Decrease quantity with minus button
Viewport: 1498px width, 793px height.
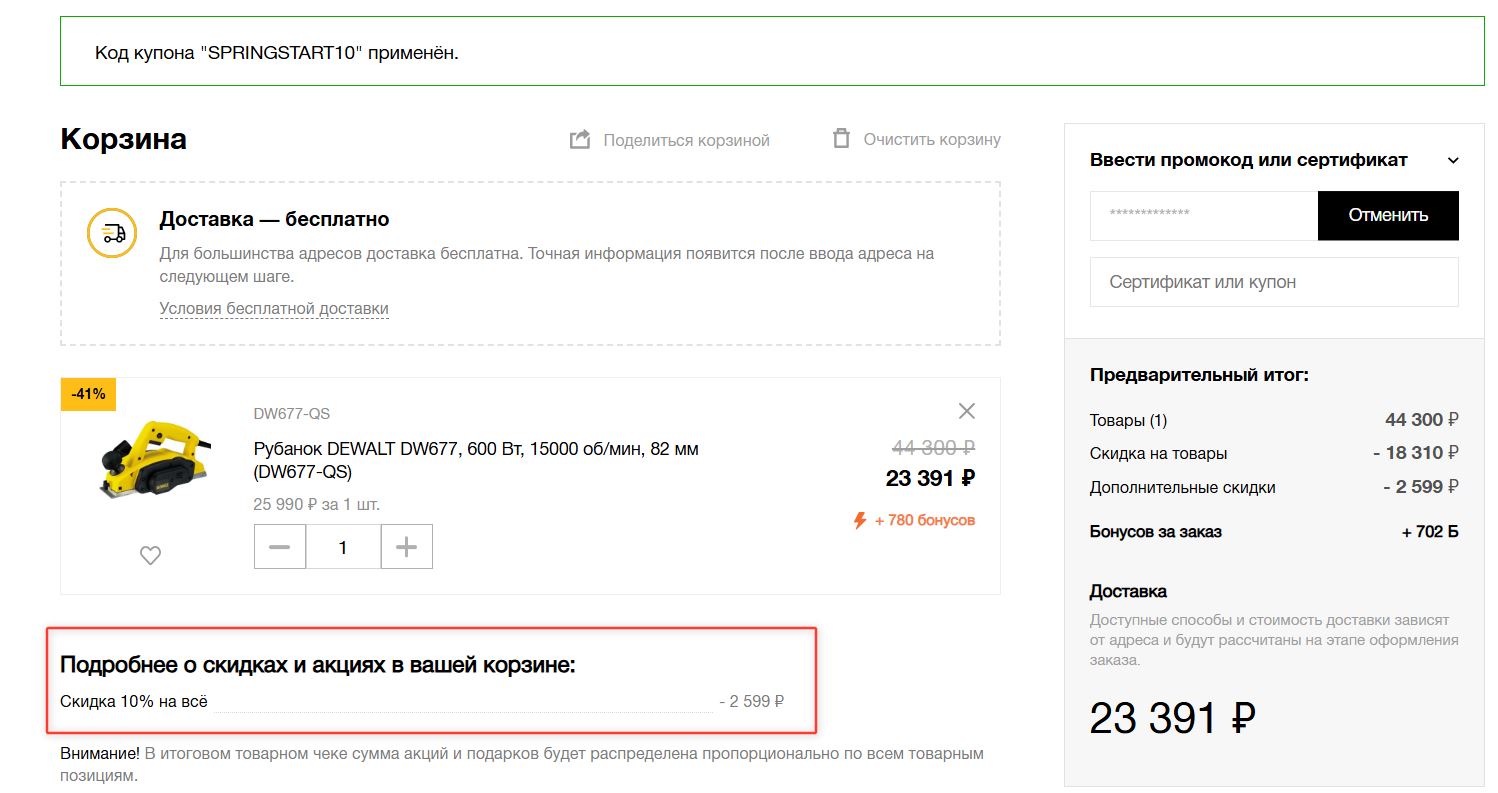coord(280,547)
